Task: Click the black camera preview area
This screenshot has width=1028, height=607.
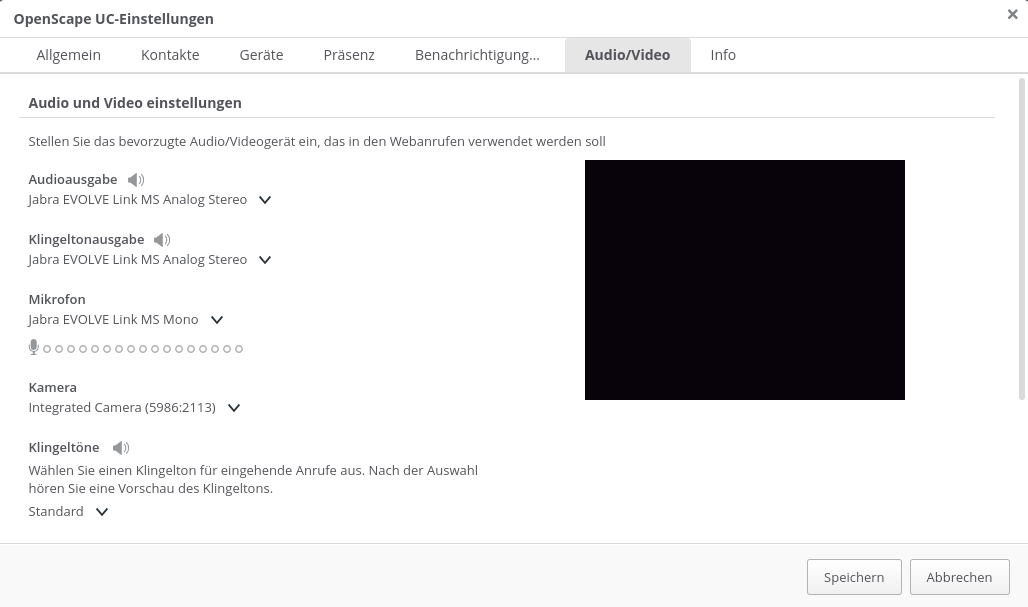Action: [745, 280]
